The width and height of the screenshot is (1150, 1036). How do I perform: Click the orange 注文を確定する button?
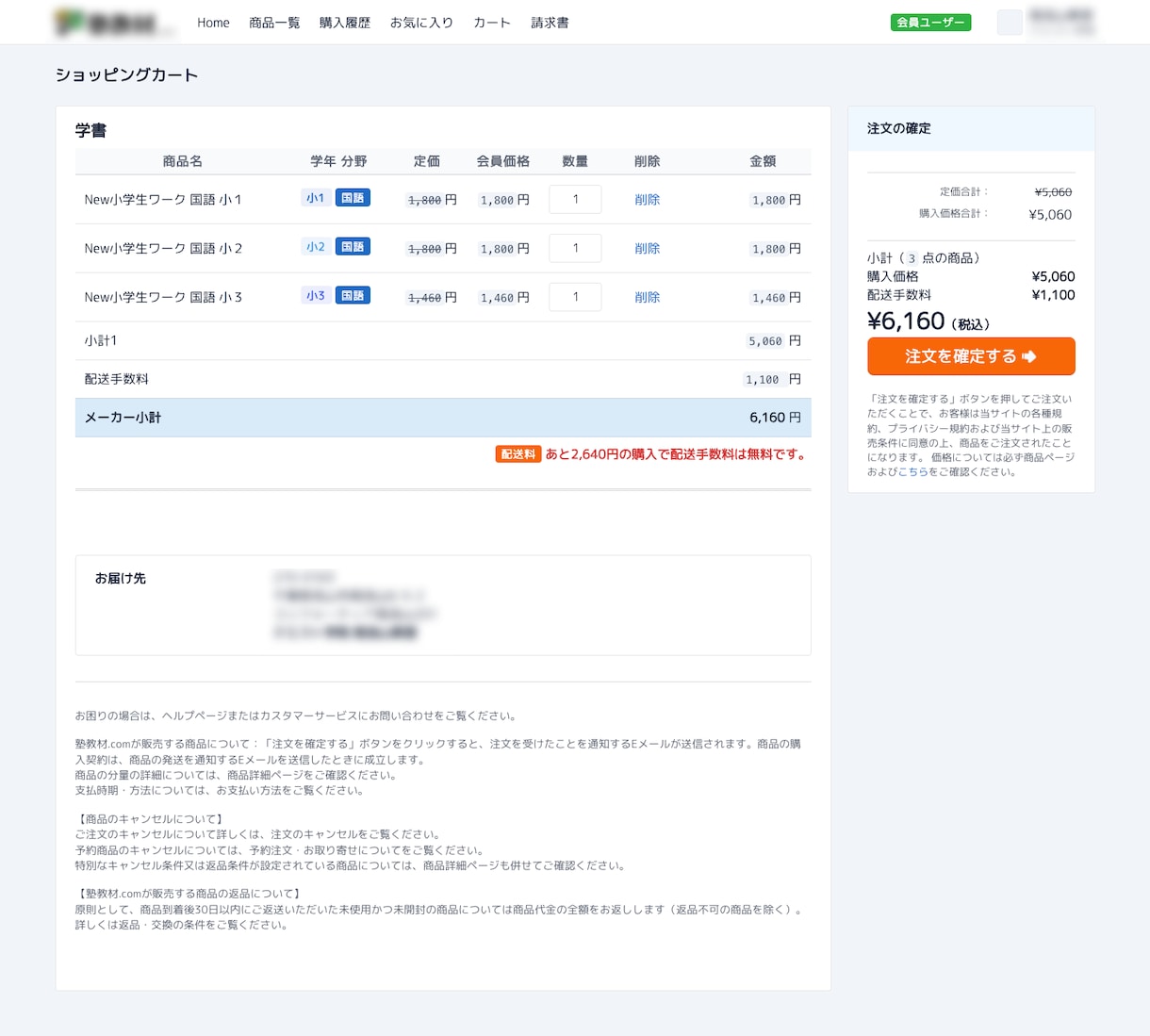point(971,356)
